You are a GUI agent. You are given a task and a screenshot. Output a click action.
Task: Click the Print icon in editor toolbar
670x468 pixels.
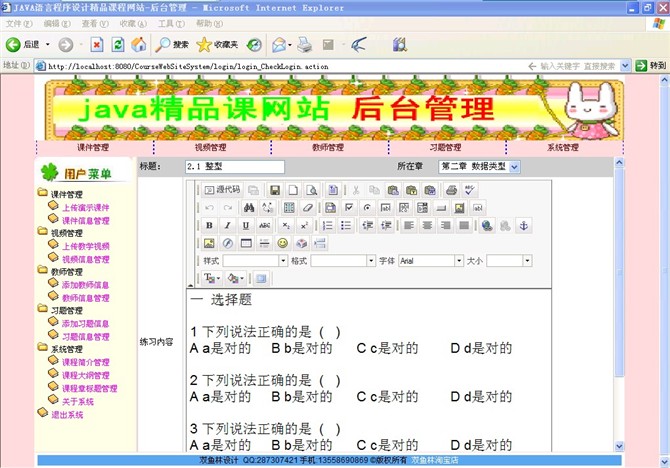(451, 190)
